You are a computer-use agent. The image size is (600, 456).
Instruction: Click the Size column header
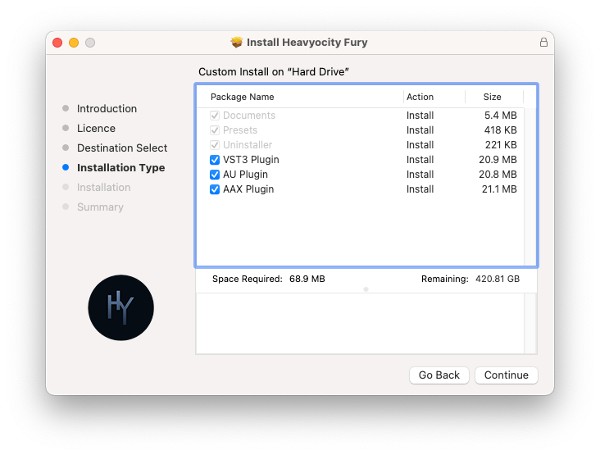click(x=492, y=97)
